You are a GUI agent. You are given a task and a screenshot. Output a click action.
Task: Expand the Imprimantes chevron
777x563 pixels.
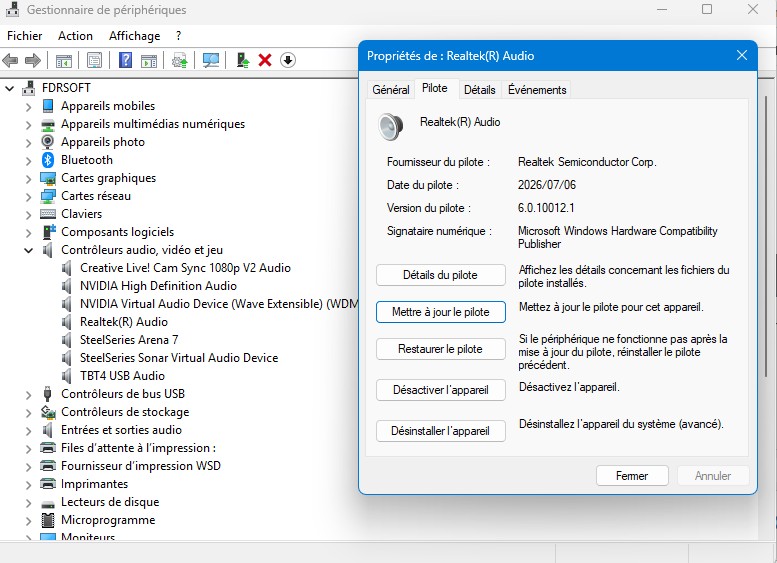point(29,485)
